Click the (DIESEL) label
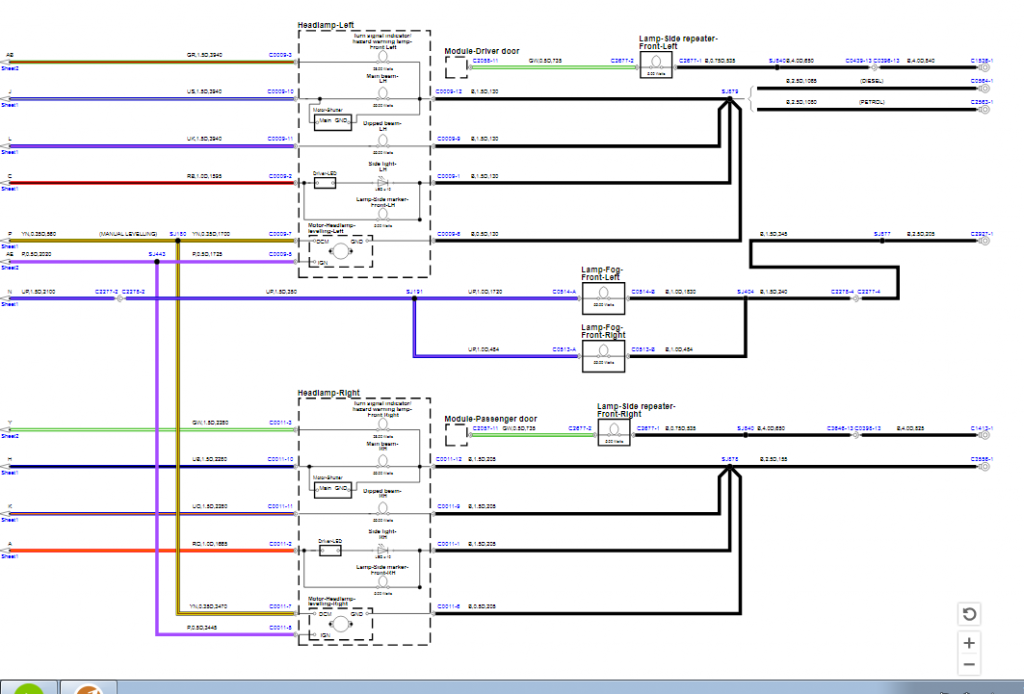Viewport: 1024px width, 694px height. pyautogui.click(x=871, y=81)
